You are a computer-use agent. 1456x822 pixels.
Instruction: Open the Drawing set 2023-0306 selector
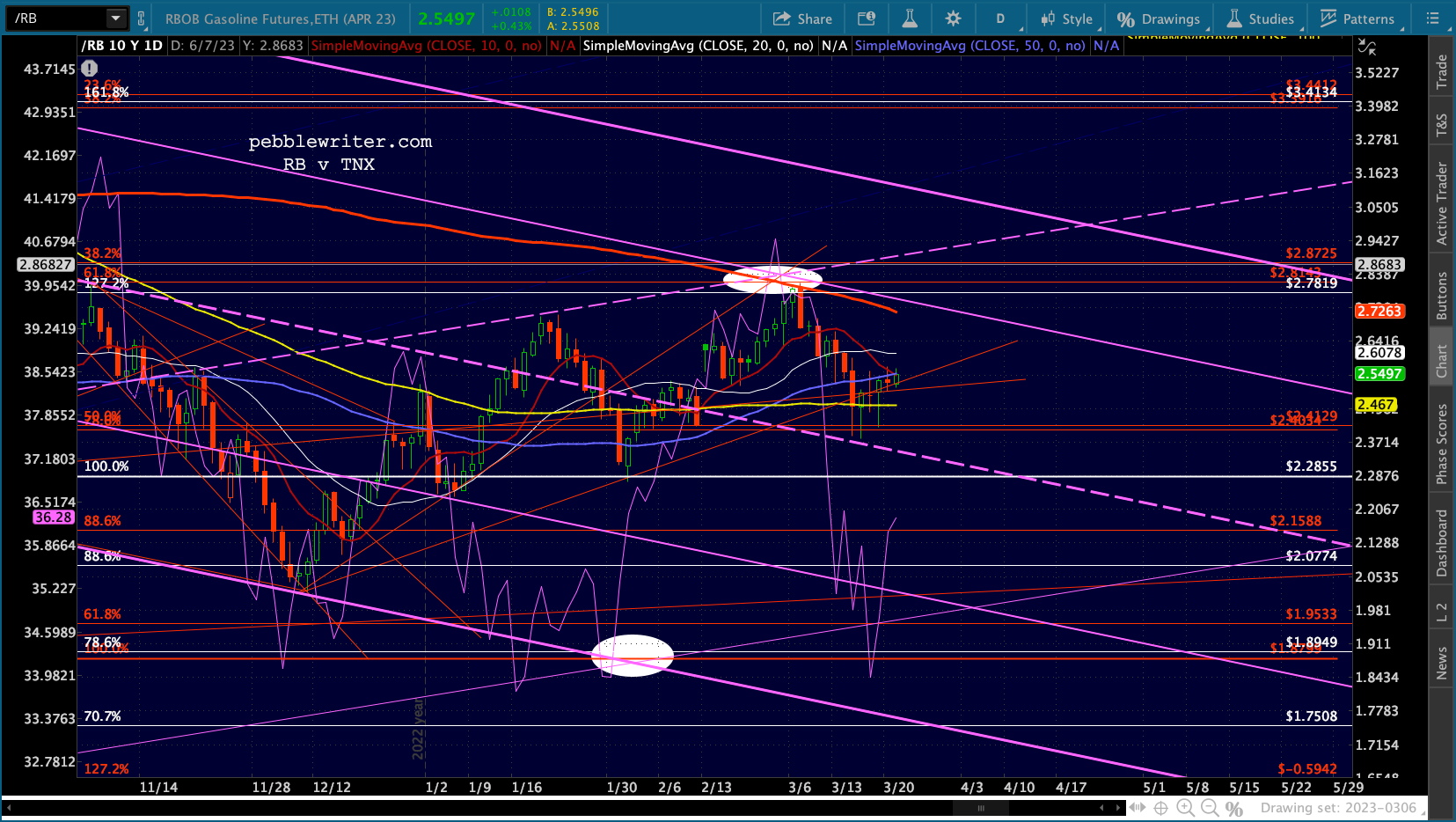pos(1338,808)
